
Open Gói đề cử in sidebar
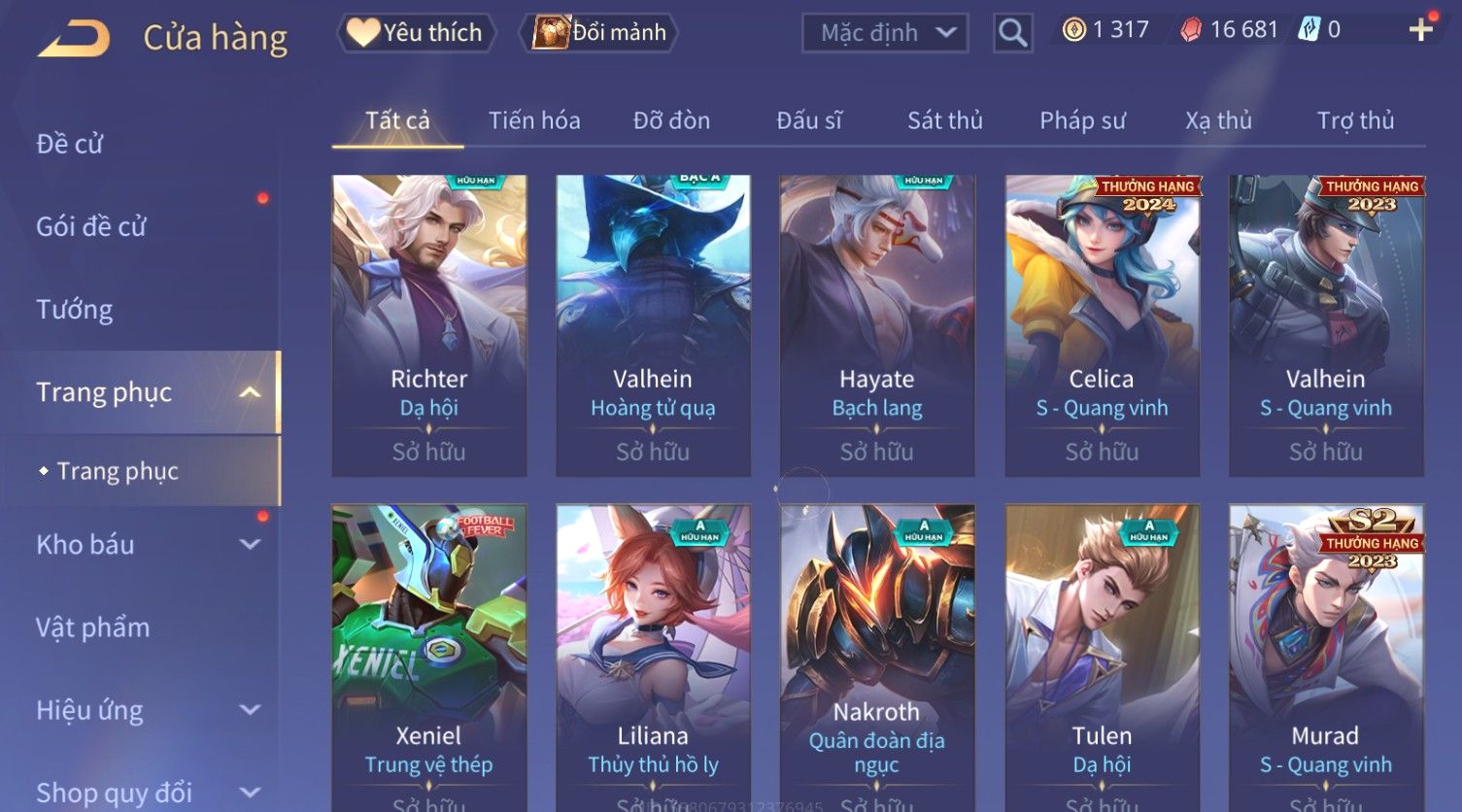[x=91, y=227]
